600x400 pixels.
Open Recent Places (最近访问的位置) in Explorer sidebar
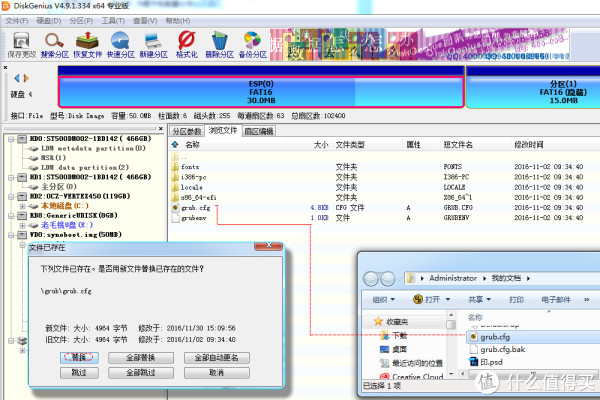(411, 363)
